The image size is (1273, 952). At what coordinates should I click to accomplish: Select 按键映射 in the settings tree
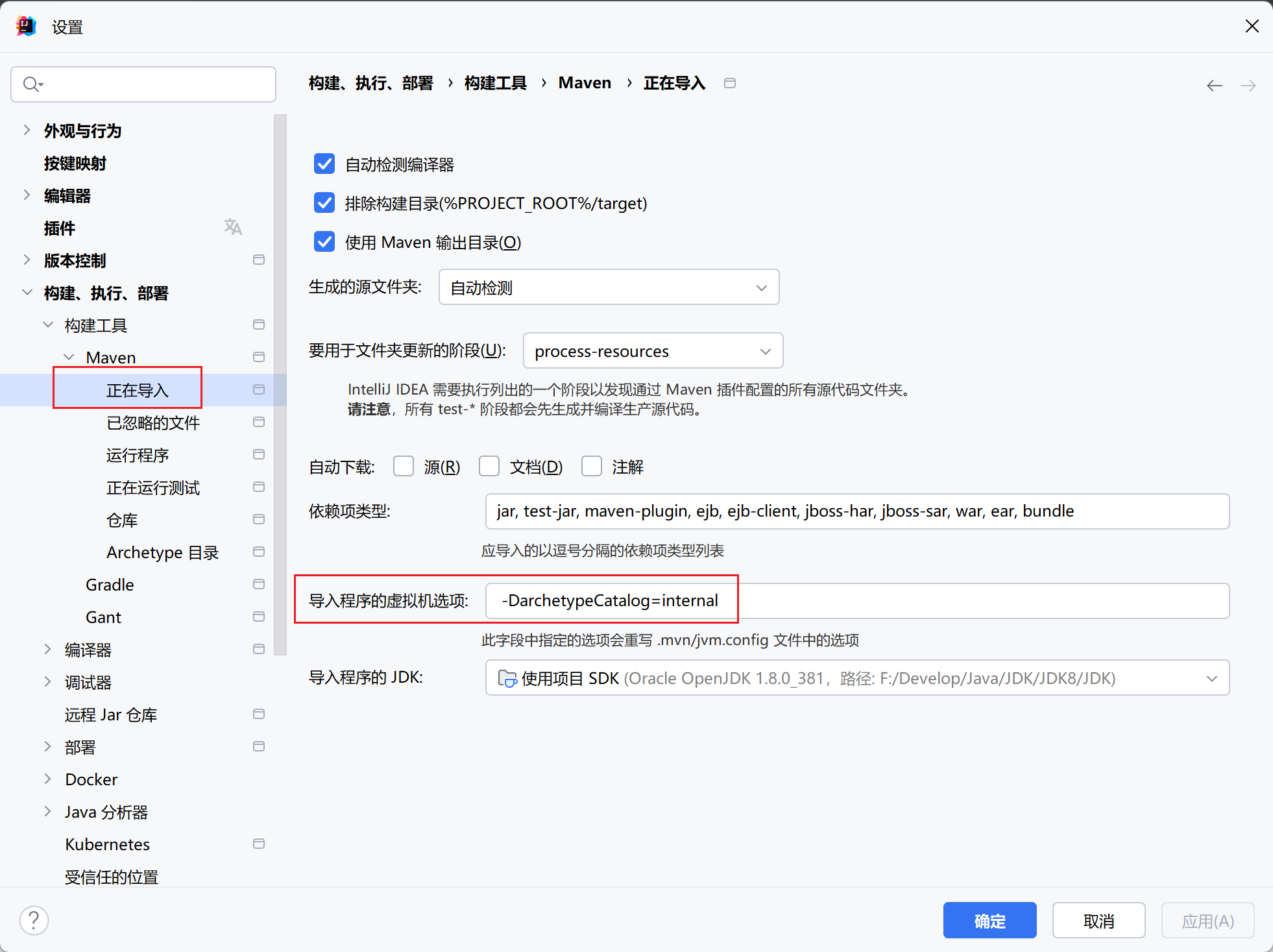tap(75, 164)
